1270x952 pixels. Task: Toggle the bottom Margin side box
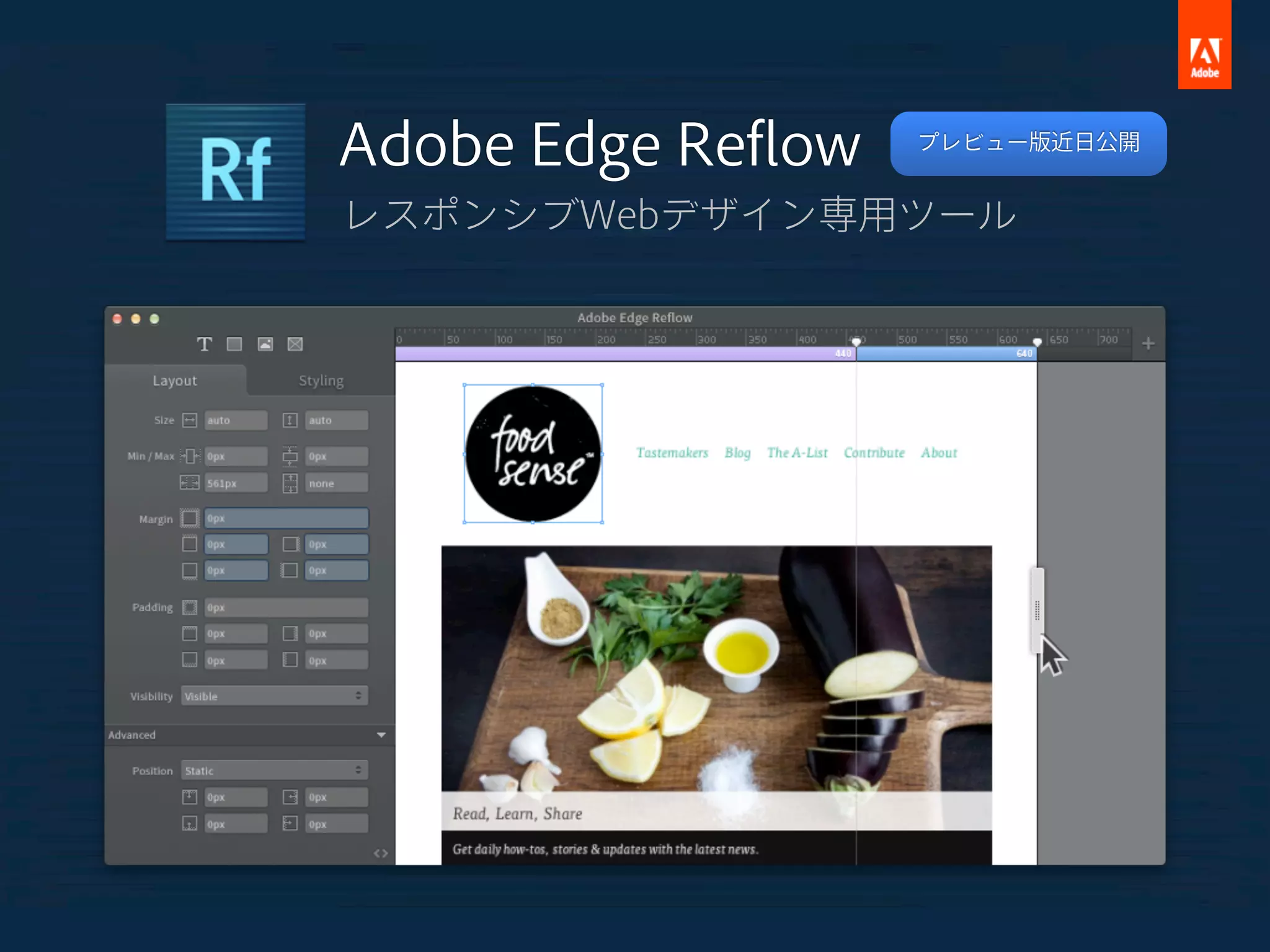pos(190,570)
